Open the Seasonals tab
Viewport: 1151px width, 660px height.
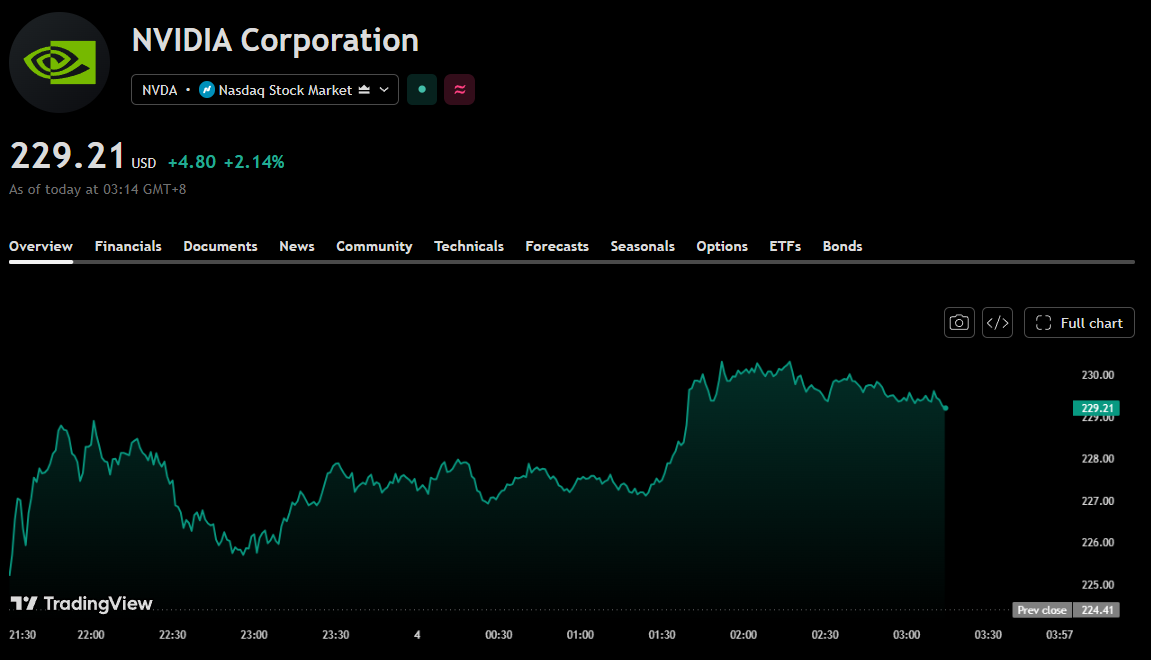click(x=642, y=247)
